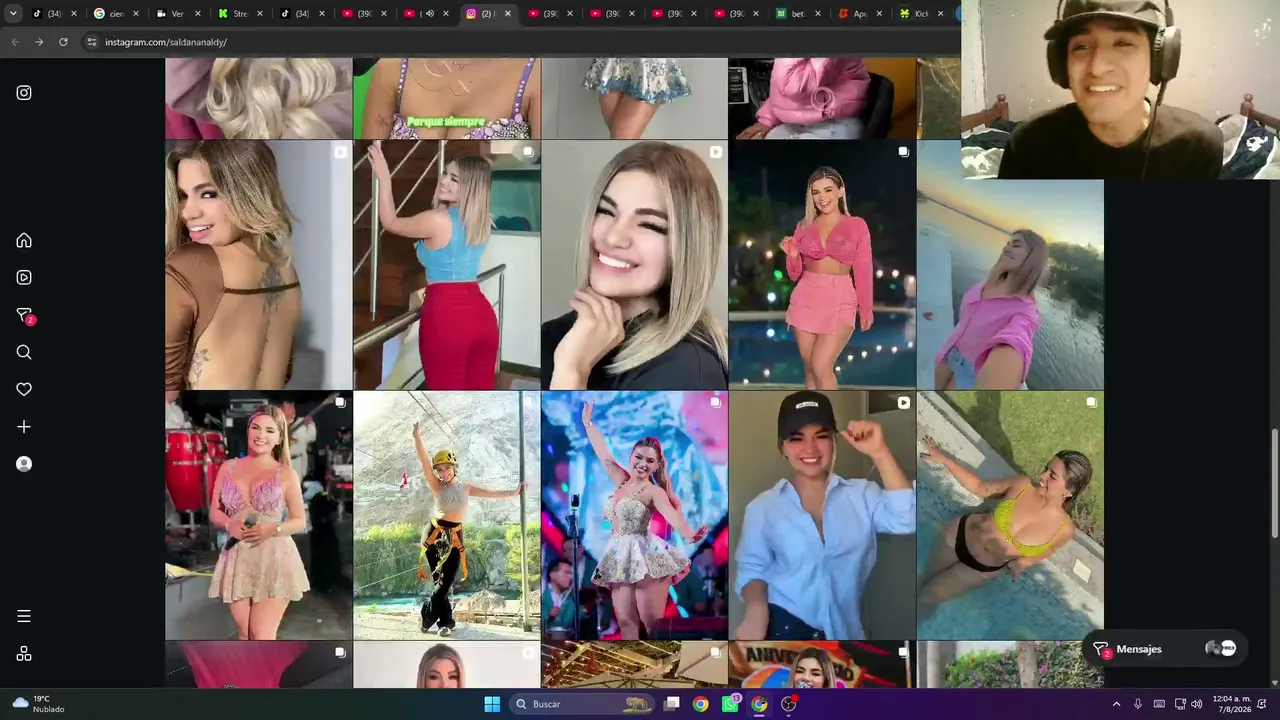Click the taskbar Buscar search box
Viewport: 1280px width, 720px height.
(x=583, y=704)
